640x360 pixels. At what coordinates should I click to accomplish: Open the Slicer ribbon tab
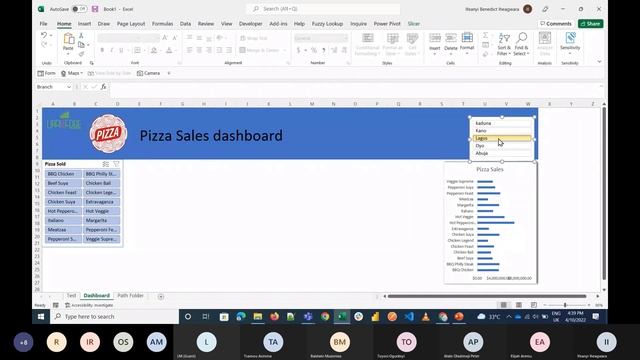[x=413, y=24]
